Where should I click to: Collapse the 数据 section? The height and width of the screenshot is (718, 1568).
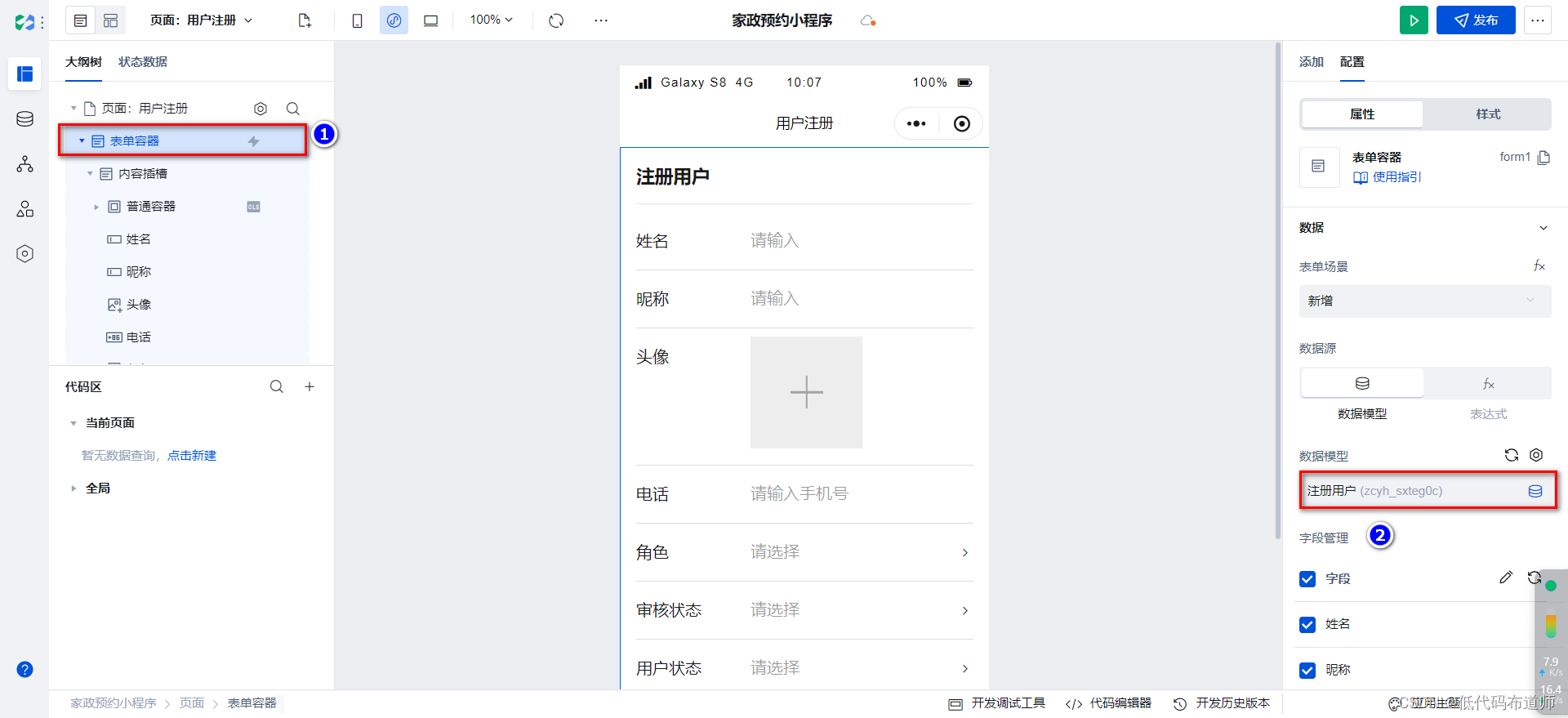[x=1543, y=228]
